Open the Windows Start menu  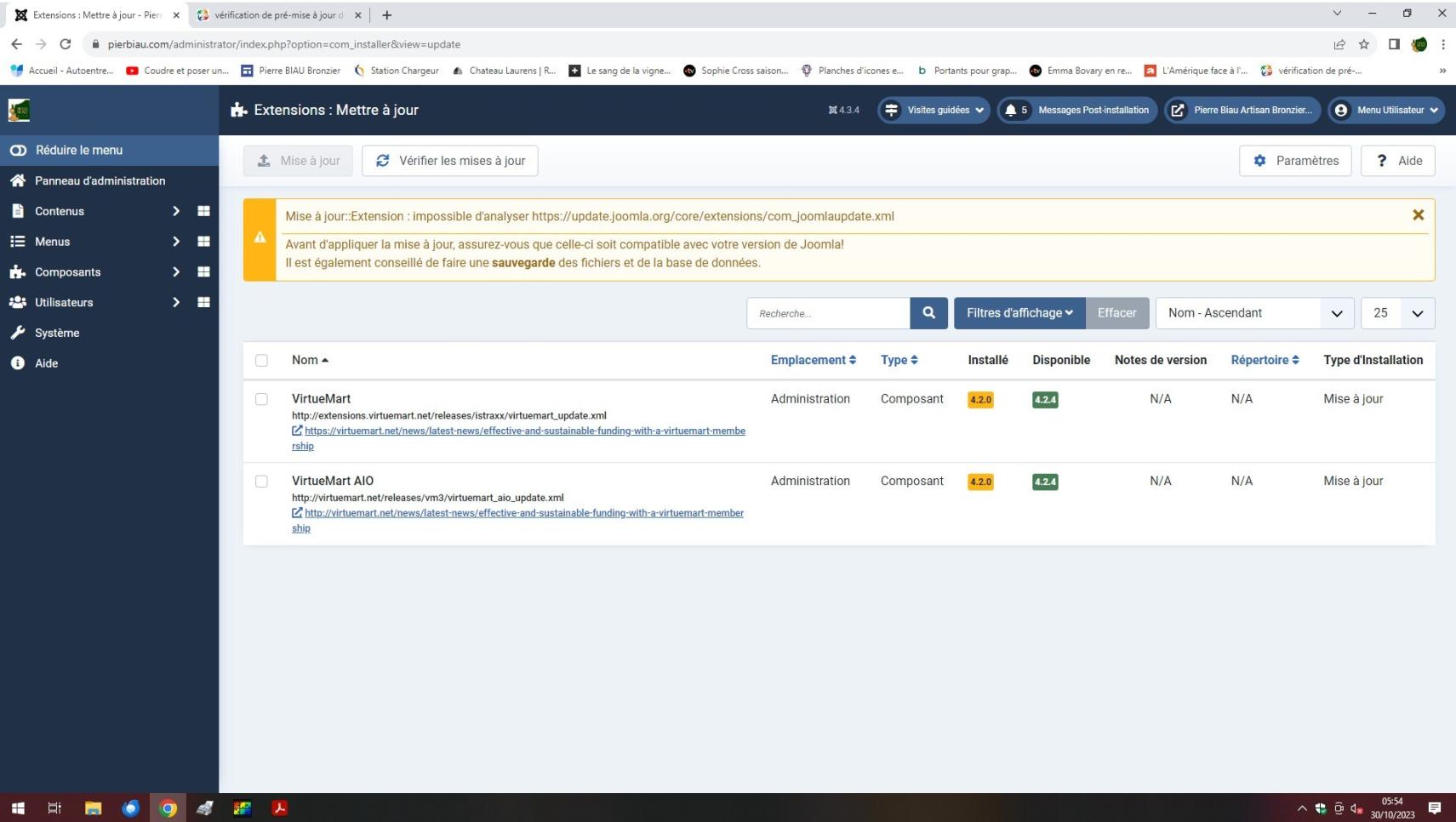(18, 808)
